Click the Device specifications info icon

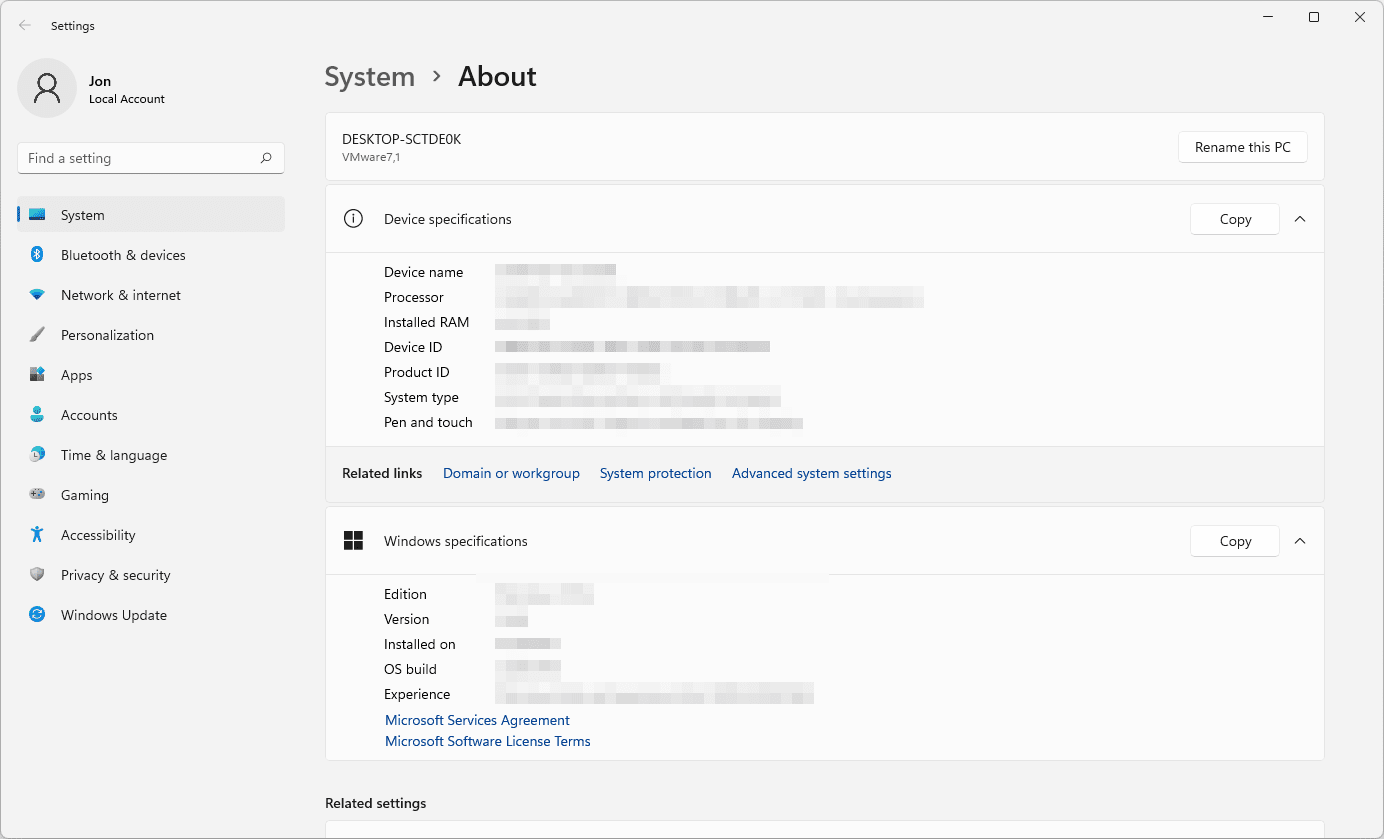353,219
